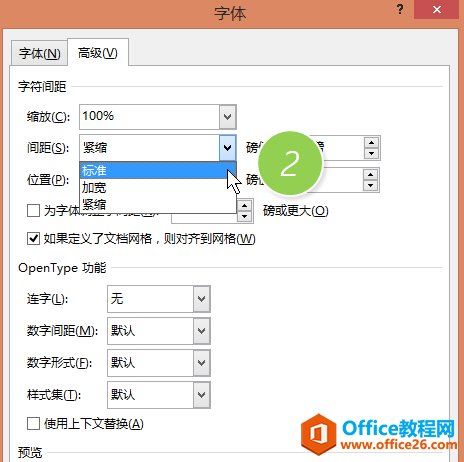Image resolution: width=464 pixels, height=462 pixels.
Task: Enable 使用上下文替换 checkbox
Action: pos(33,424)
